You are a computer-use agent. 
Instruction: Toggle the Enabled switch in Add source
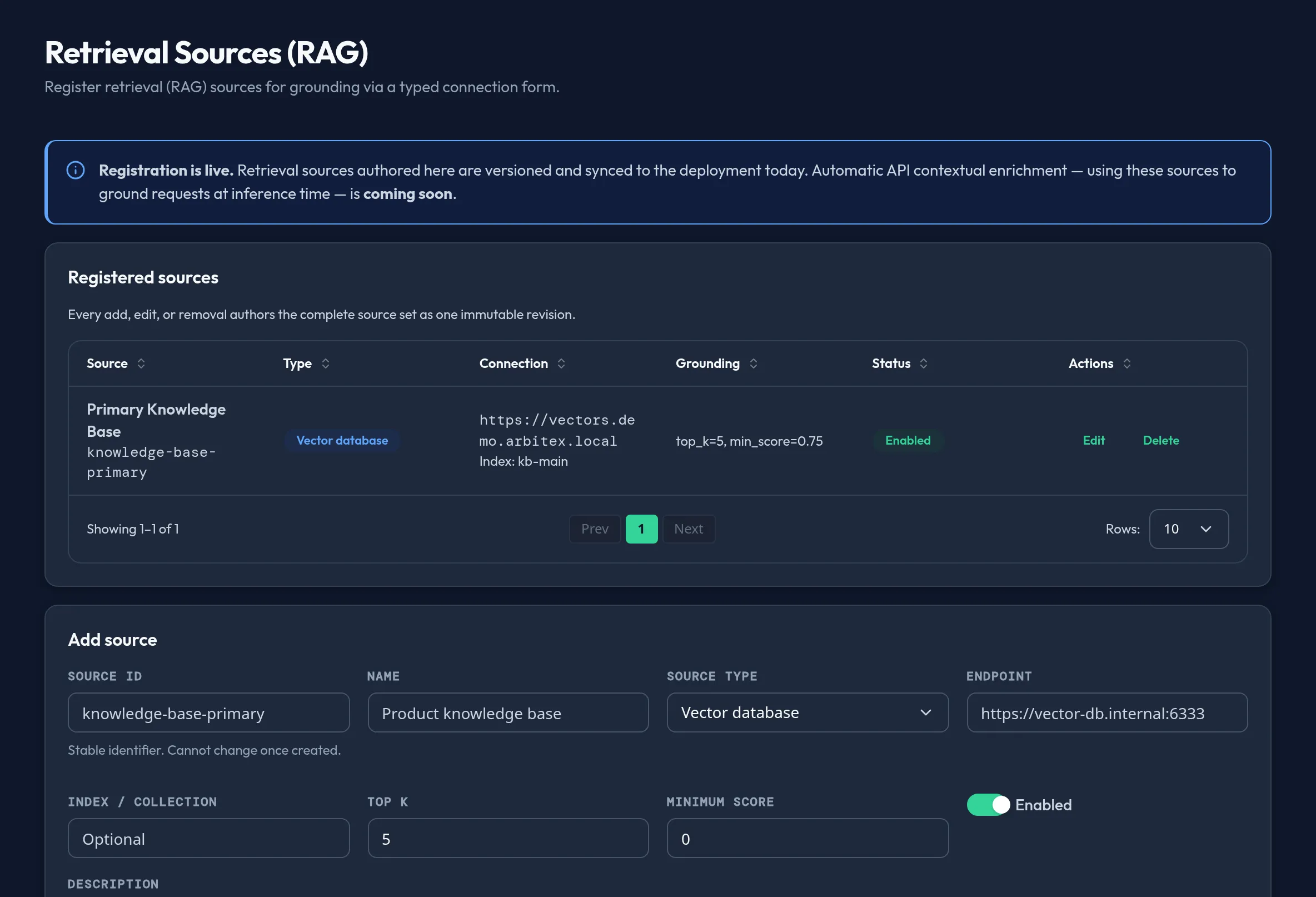coord(988,805)
